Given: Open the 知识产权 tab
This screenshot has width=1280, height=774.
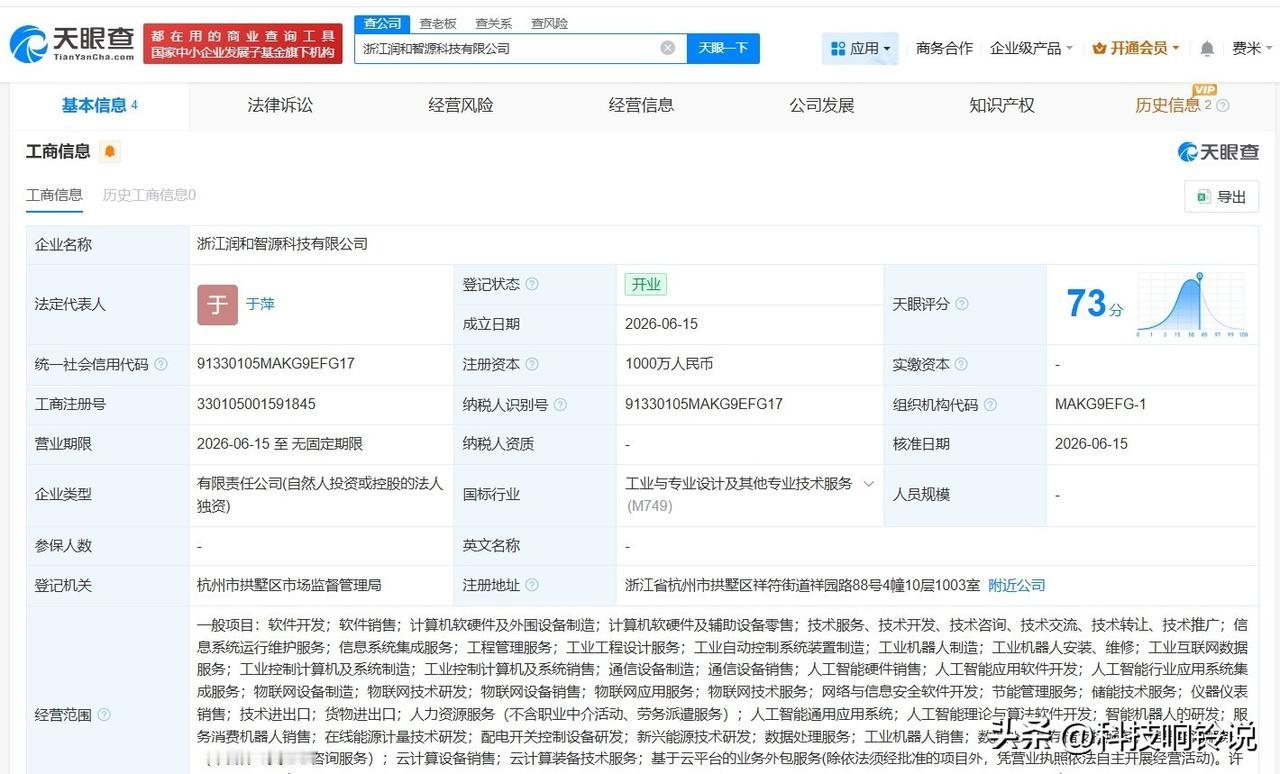Looking at the screenshot, I should 1001,105.
